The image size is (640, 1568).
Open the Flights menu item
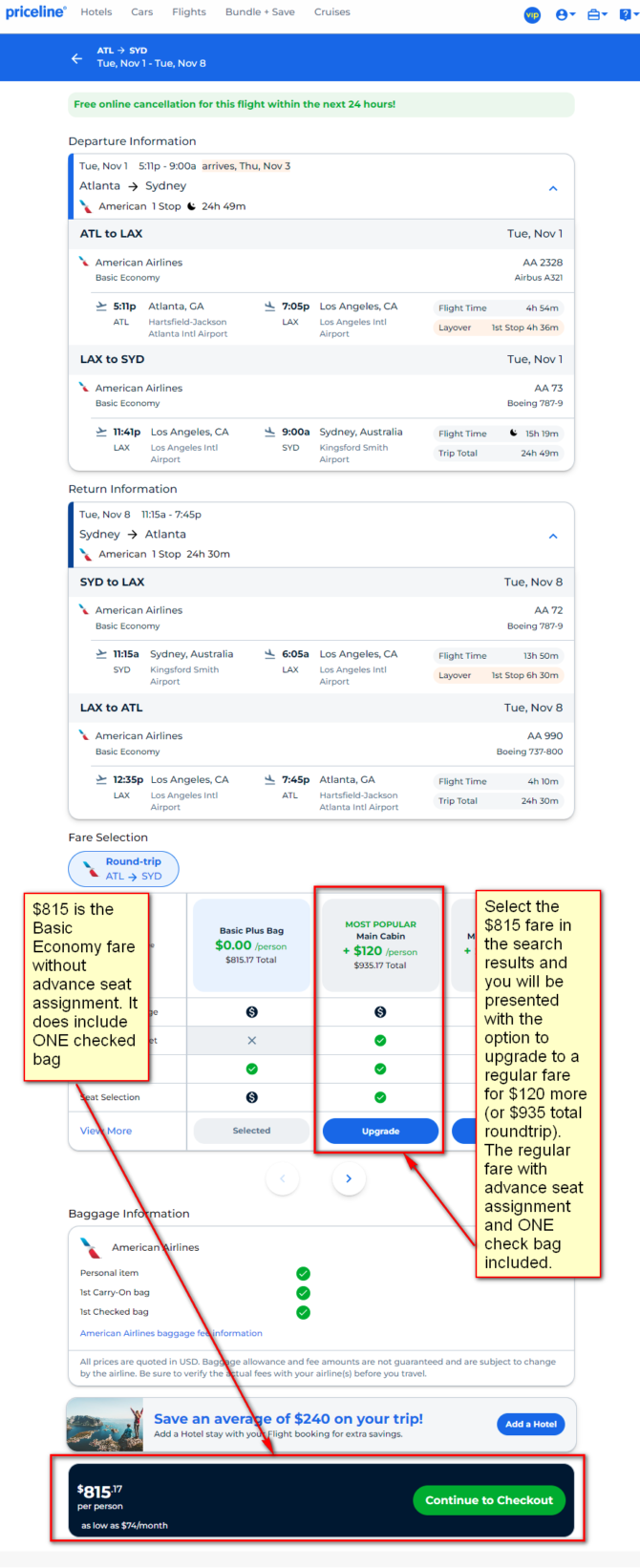point(189,12)
